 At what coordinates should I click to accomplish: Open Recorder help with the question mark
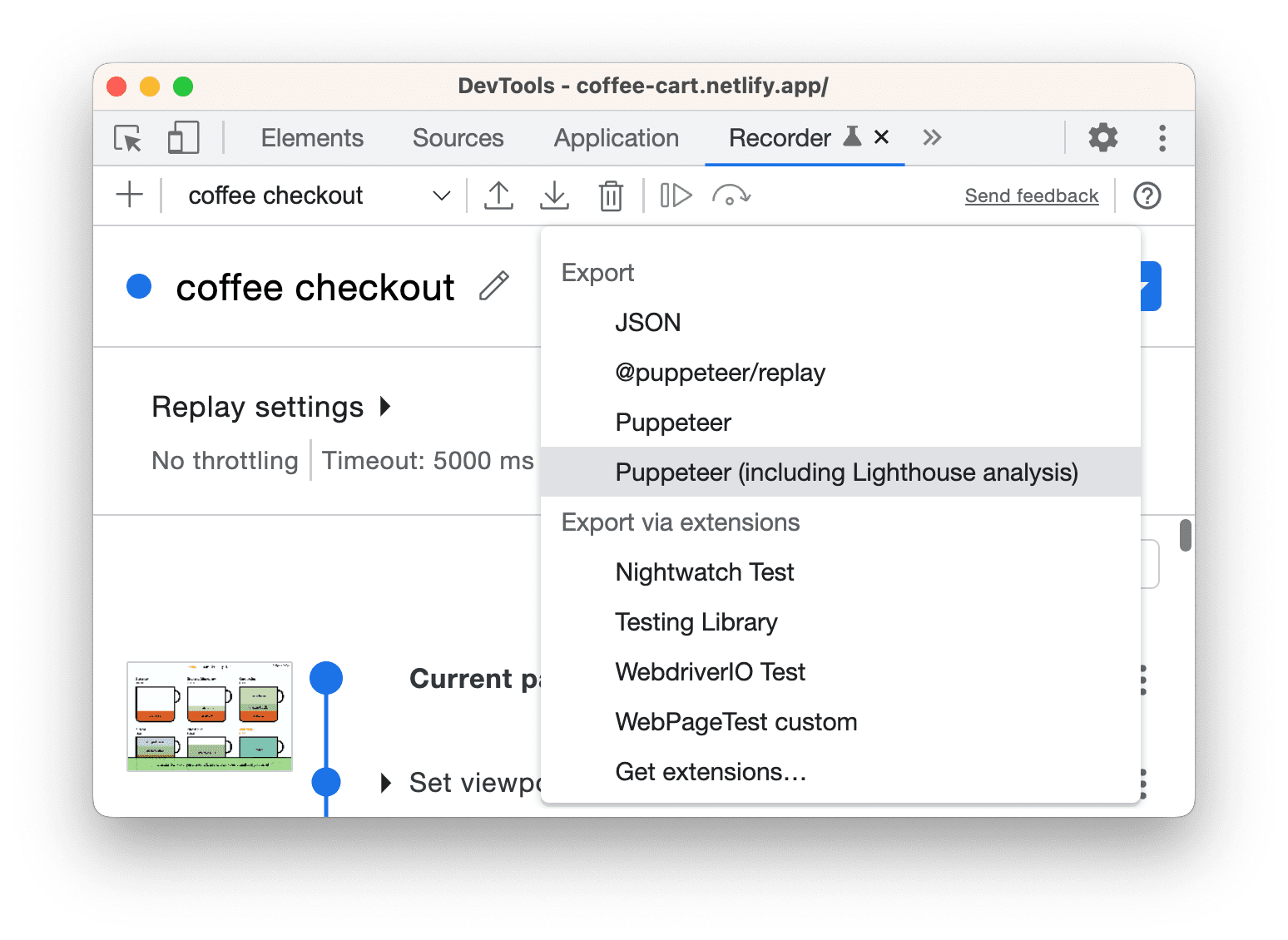click(x=1147, y=195)
